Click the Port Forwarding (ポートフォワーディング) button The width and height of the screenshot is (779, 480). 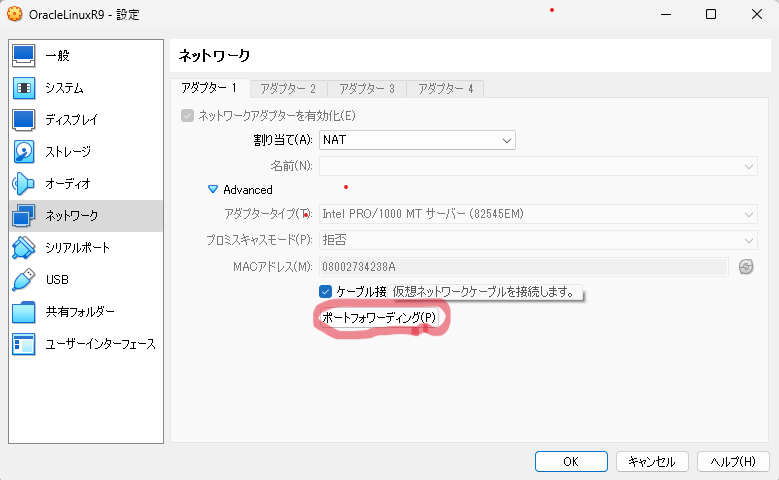click(379, 317)
